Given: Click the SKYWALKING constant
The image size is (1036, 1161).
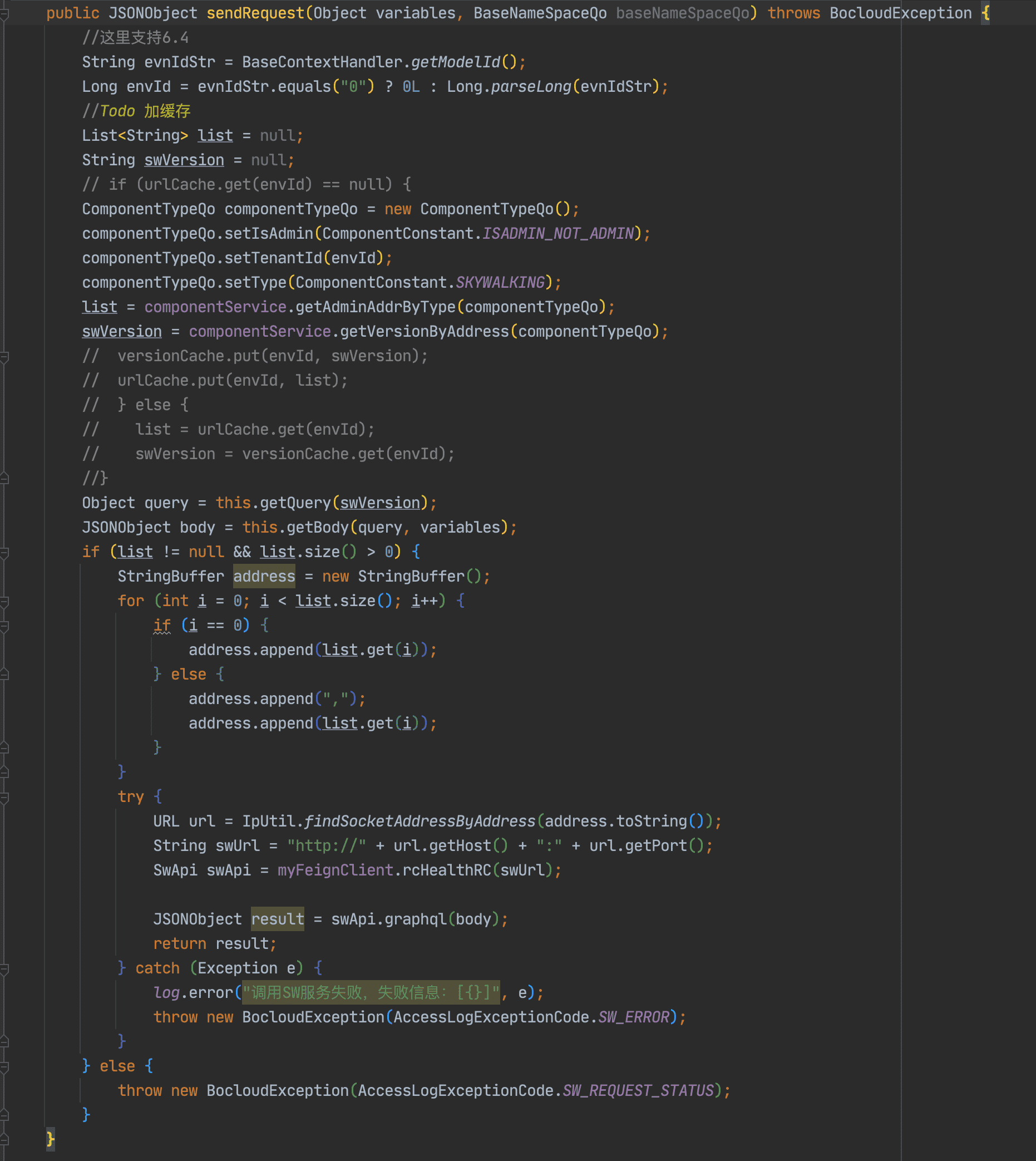Looking at the screenshot, I should click(x=500, y=283).
